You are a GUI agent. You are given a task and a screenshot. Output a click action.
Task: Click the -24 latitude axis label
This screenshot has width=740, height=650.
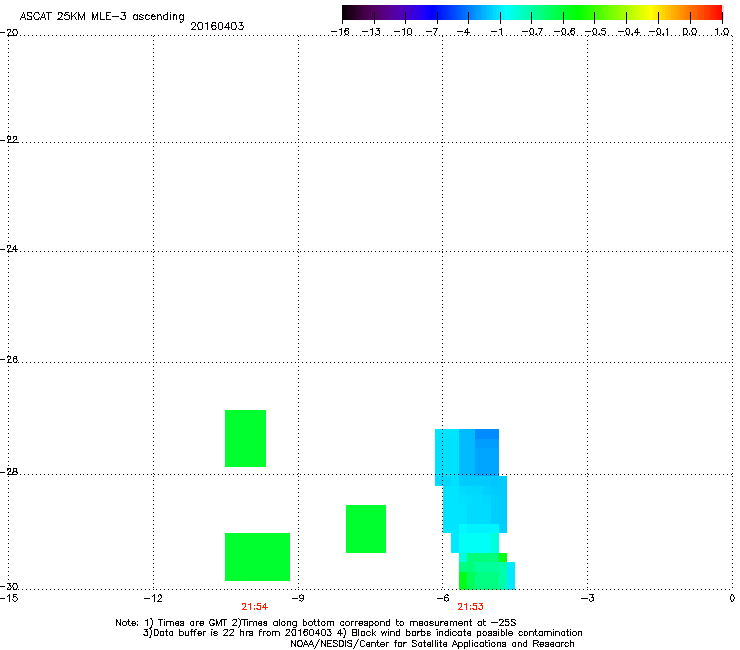click(x=9, y=248)
